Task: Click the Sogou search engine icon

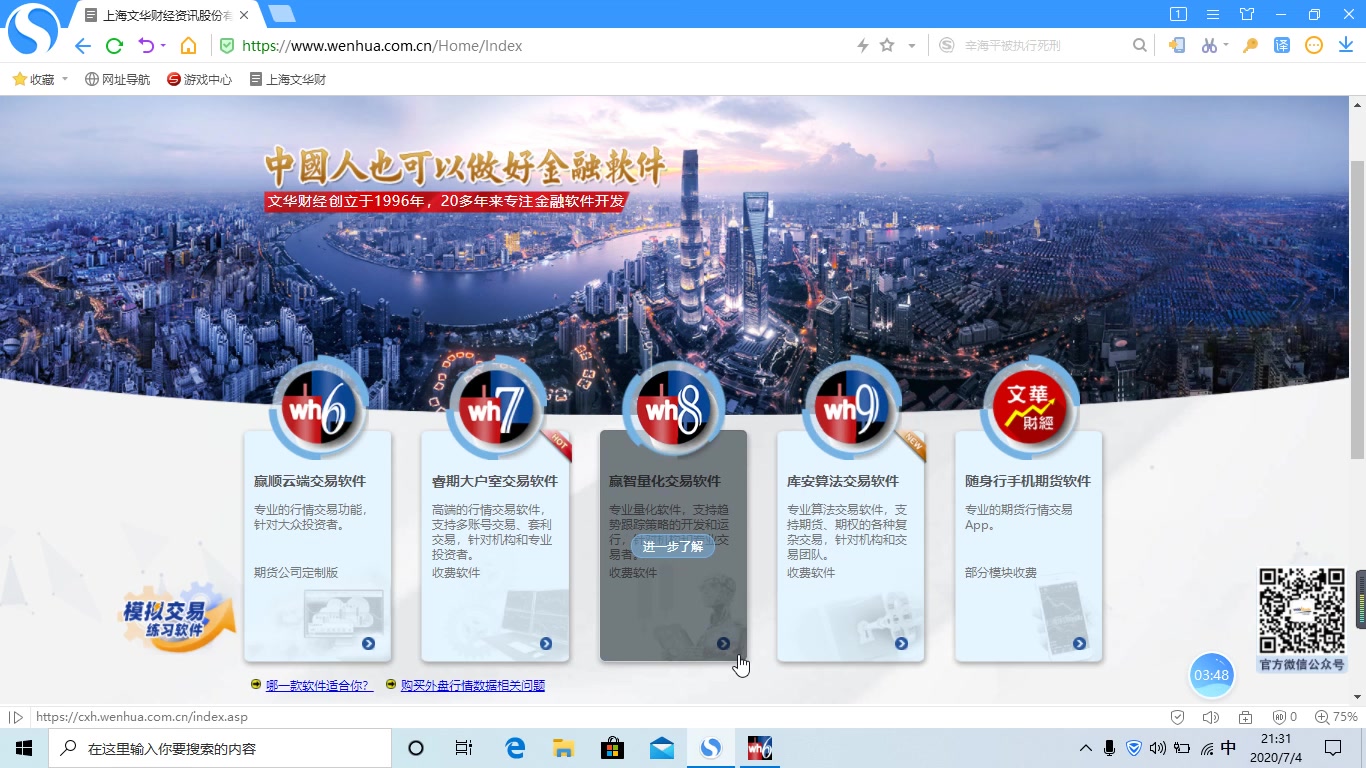Action: click(946, 46)
